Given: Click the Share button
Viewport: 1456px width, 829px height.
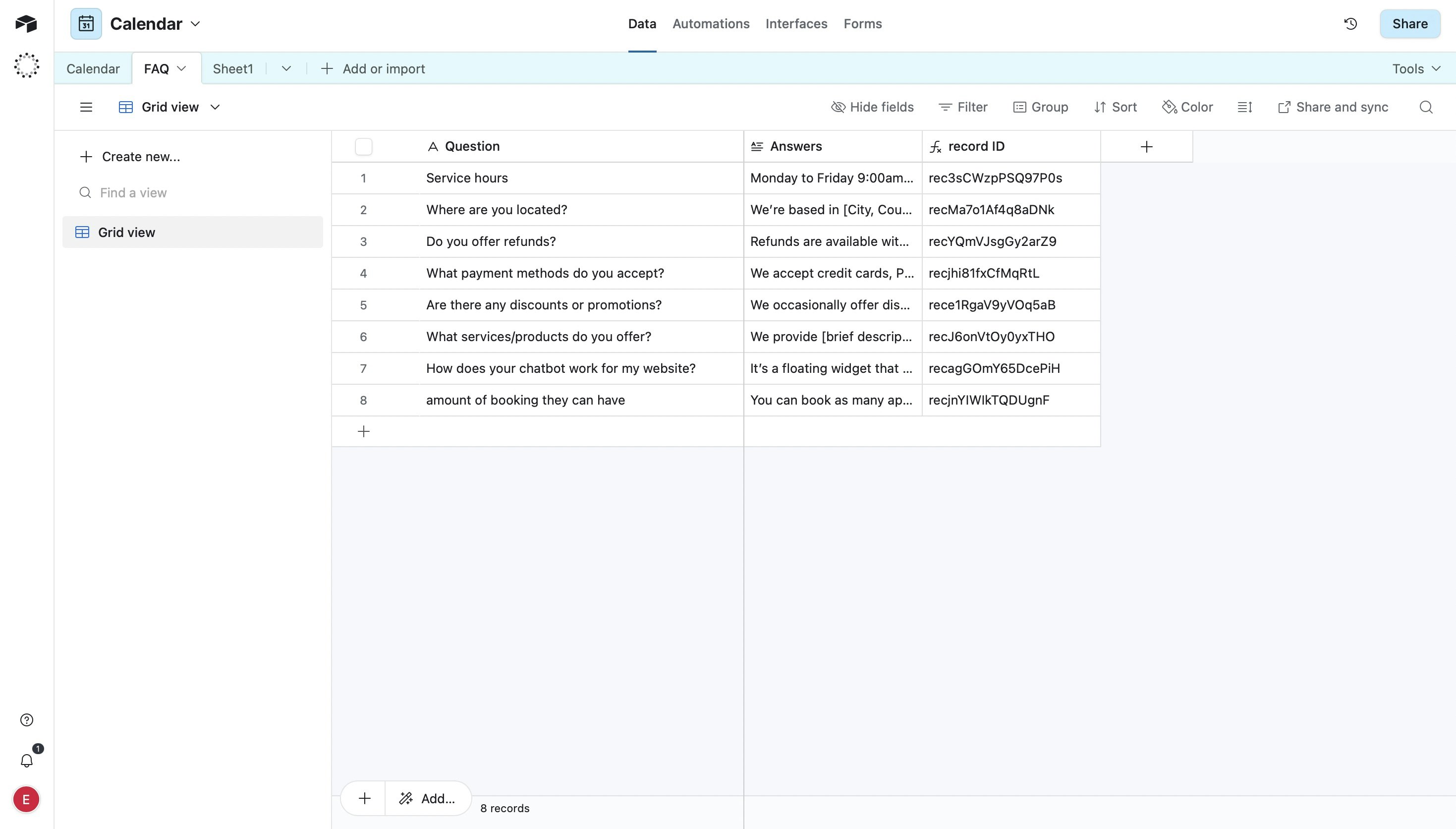Looking at the screenshot, I should click(1410, 24).
